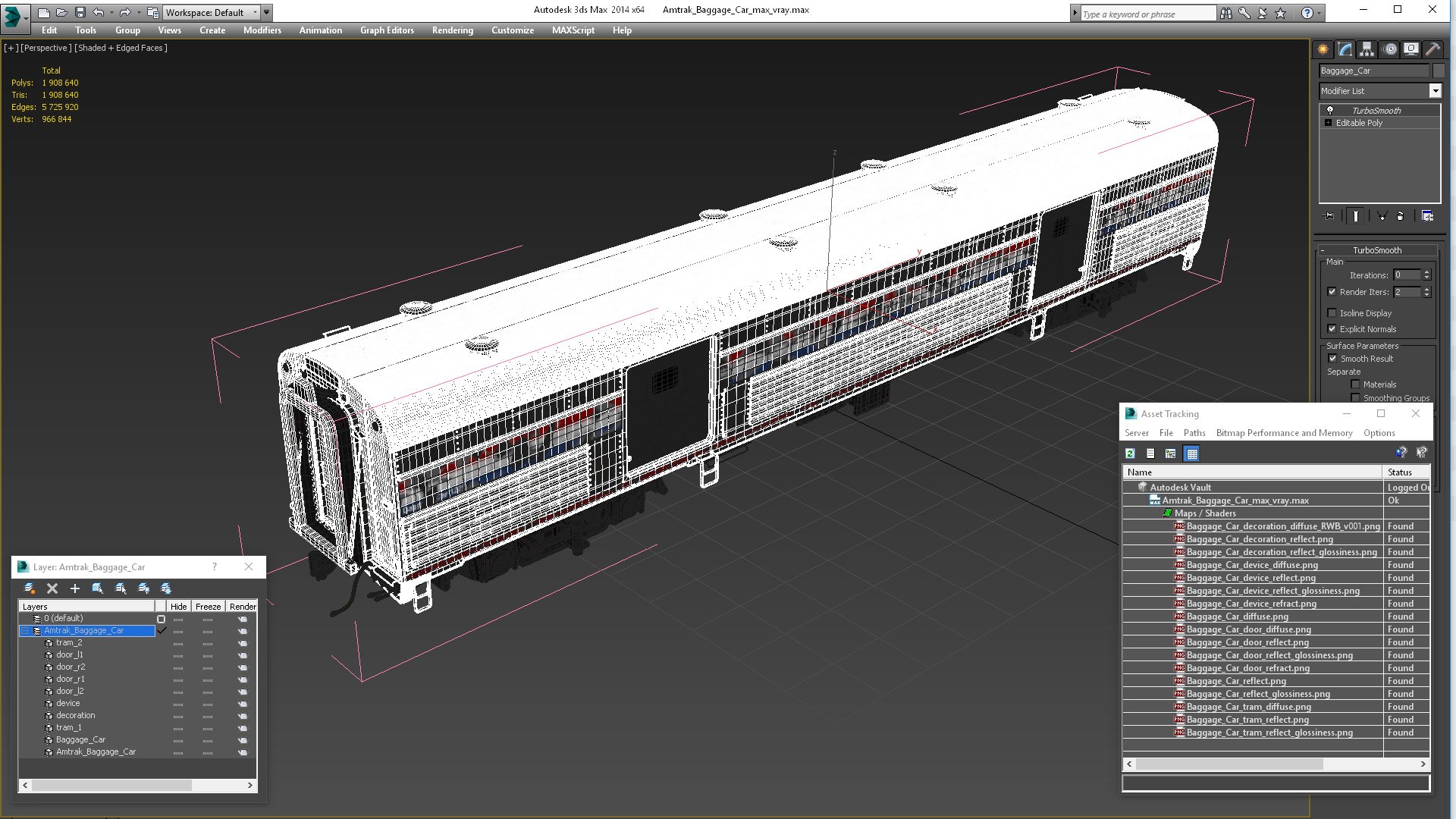Image resolution: width=1456 pixels, height=819 pixels.
Task: Click the Communication Center satellite dish icon
Action: point(1263,13)
